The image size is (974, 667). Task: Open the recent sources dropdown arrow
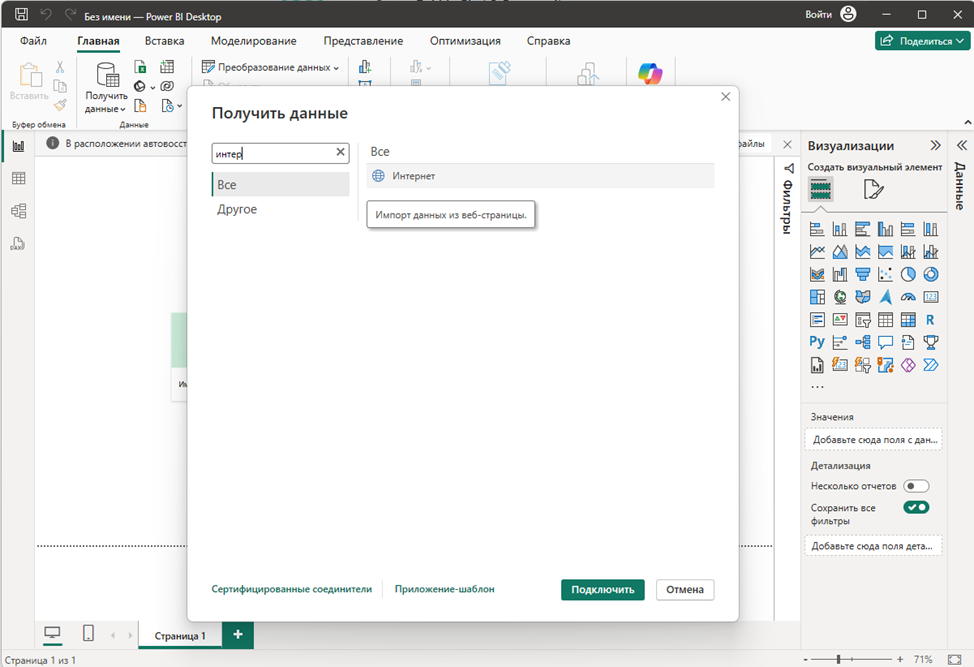click(180, 106)
